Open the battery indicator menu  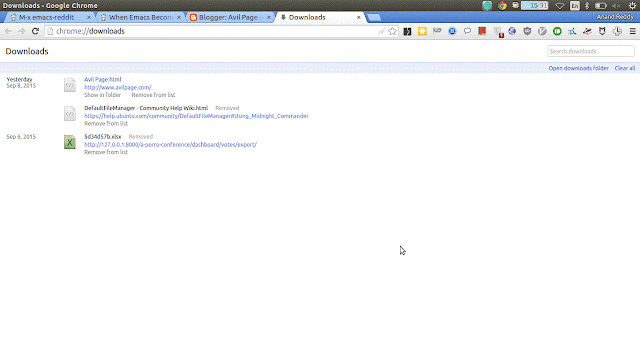pyautogui.click(x=600, y=6)
